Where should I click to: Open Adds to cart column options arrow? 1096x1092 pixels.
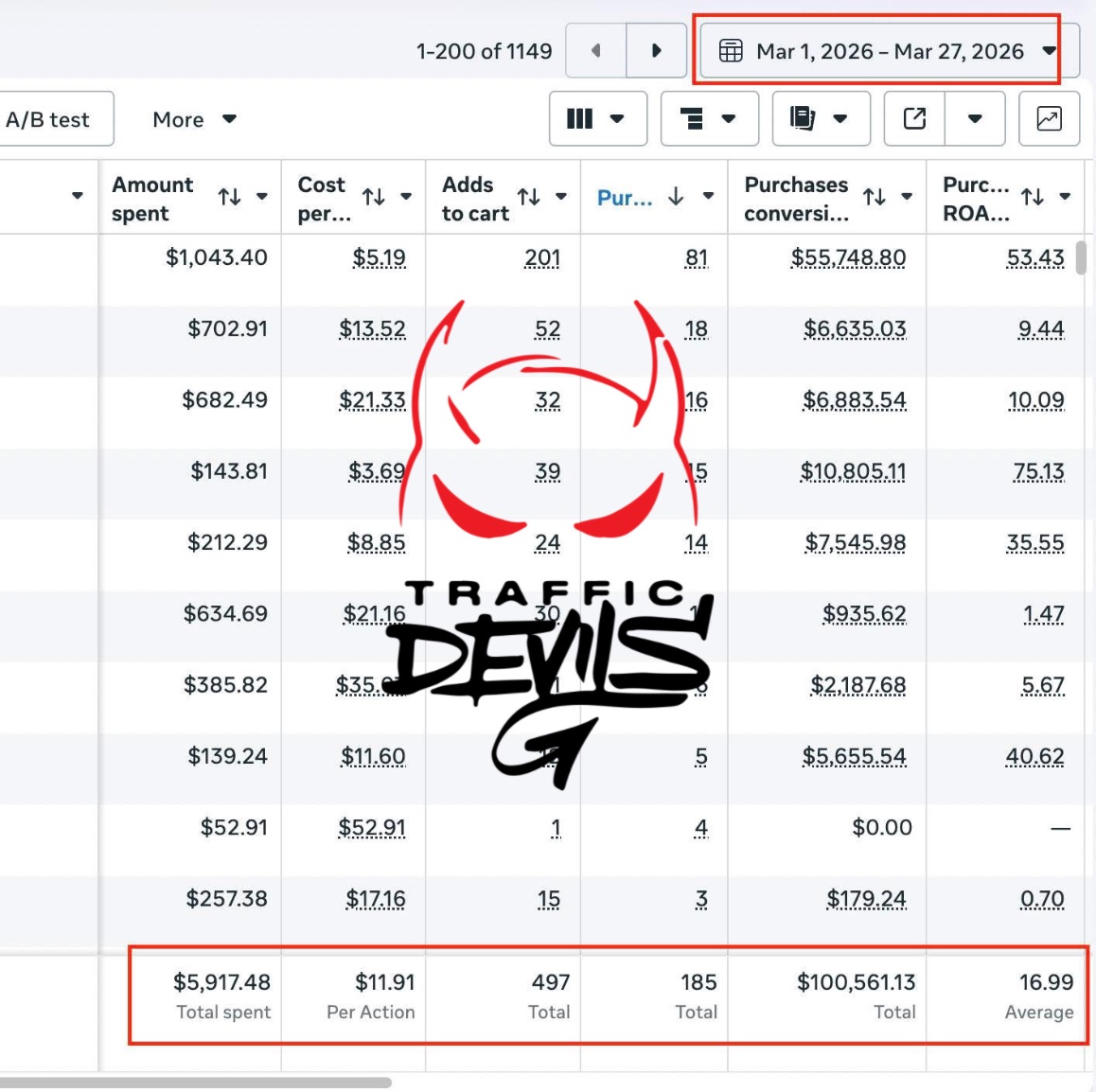[560, 196]
